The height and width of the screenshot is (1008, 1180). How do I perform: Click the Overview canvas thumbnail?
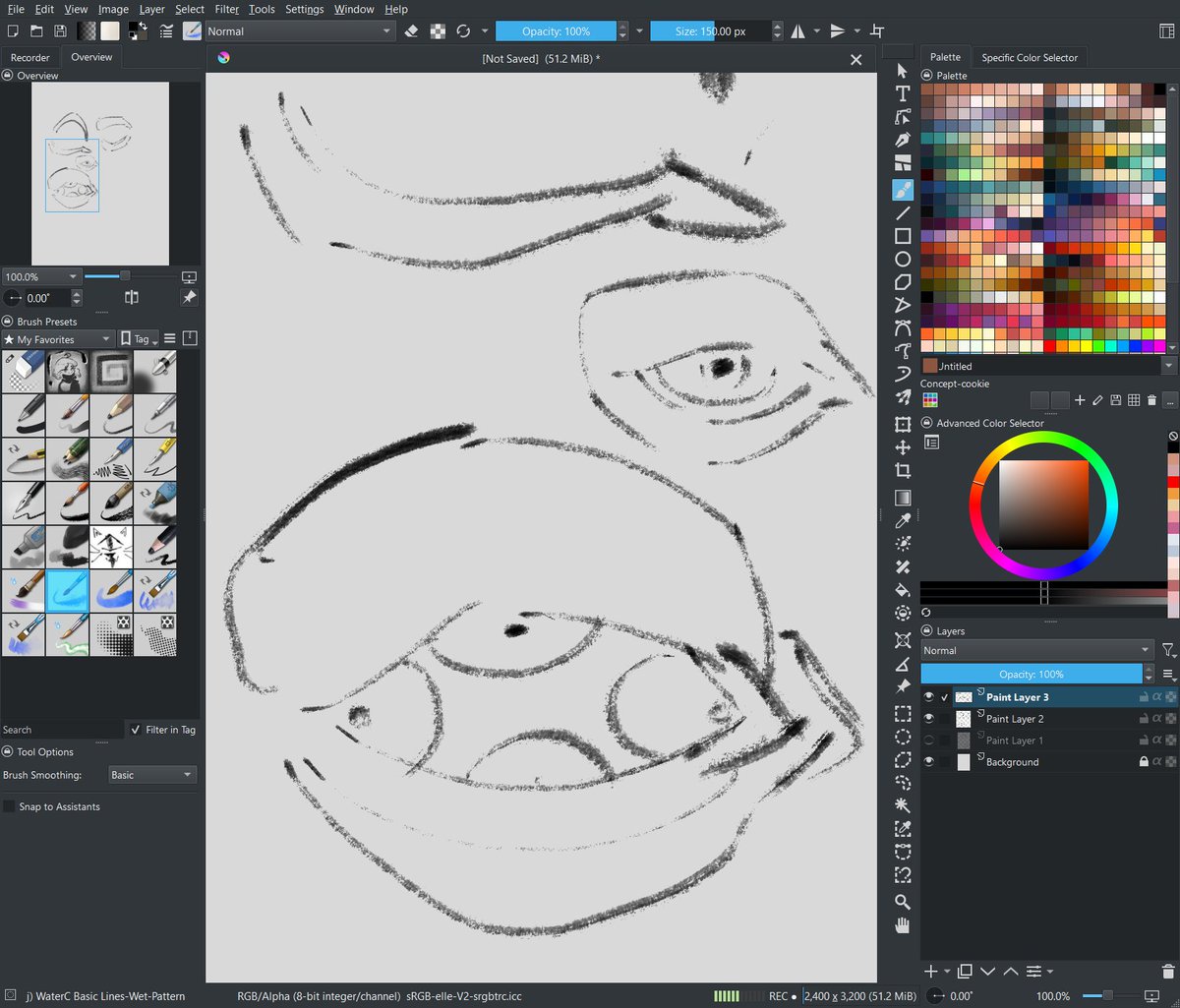100,174
